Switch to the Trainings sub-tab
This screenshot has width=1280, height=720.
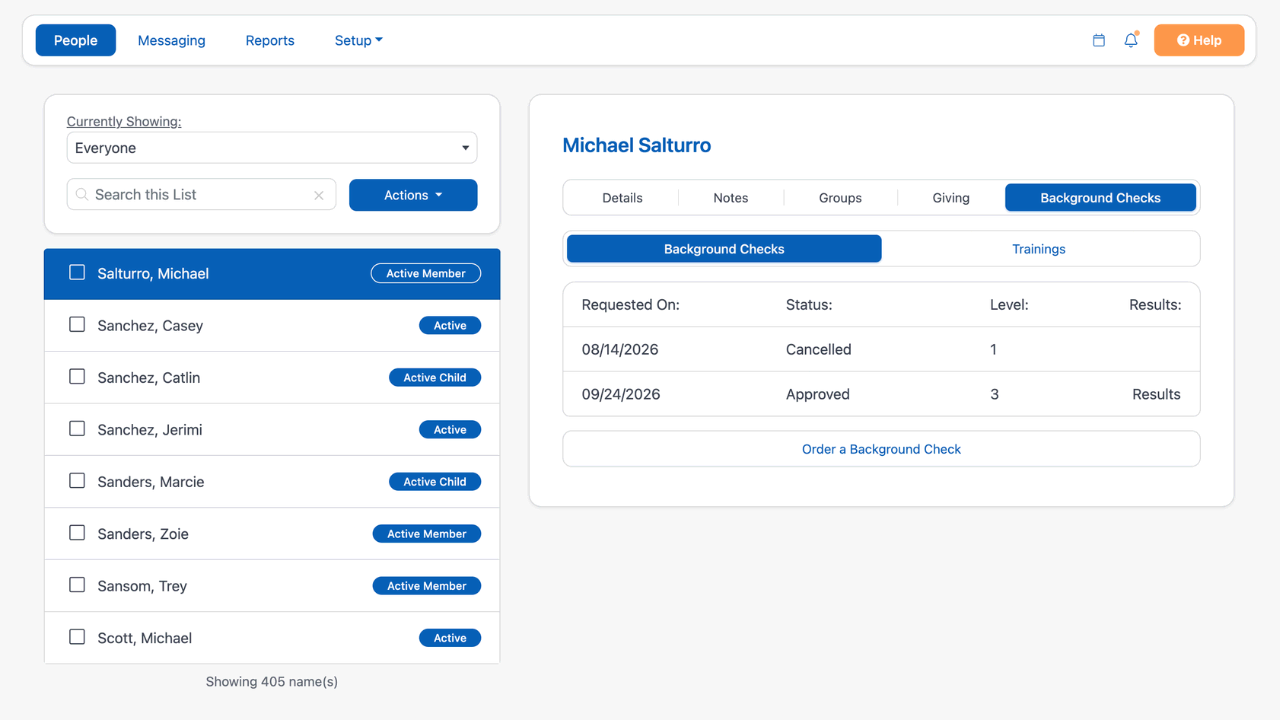(1039, 249)
